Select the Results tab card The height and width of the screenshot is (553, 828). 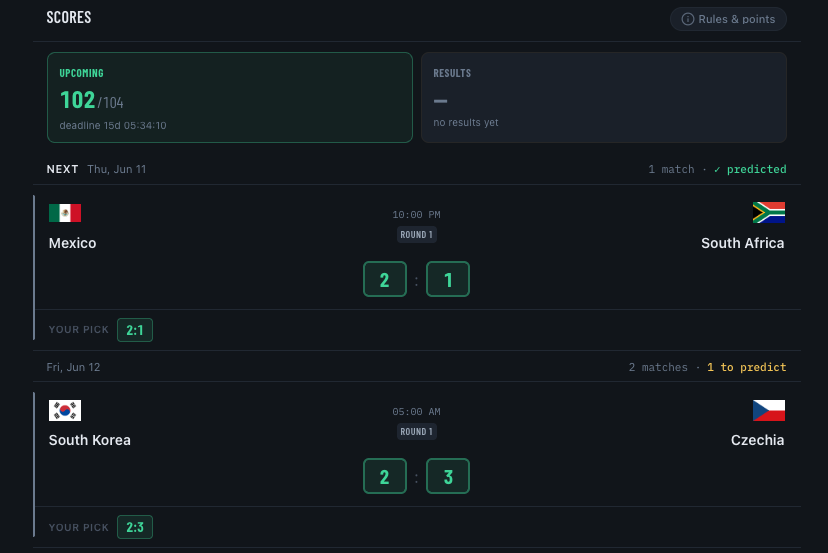click(x=604, y=97)
